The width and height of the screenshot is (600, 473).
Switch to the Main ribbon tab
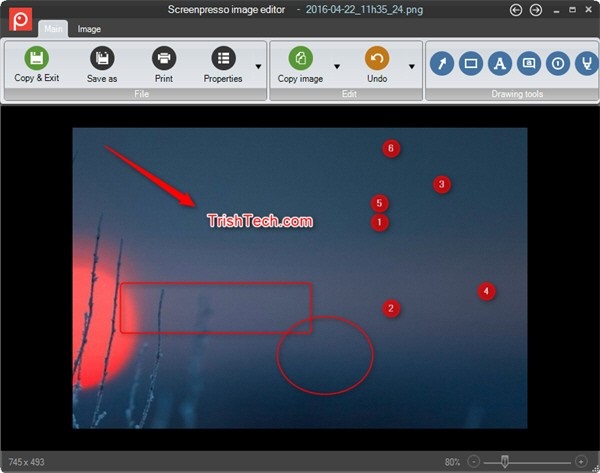53,29
